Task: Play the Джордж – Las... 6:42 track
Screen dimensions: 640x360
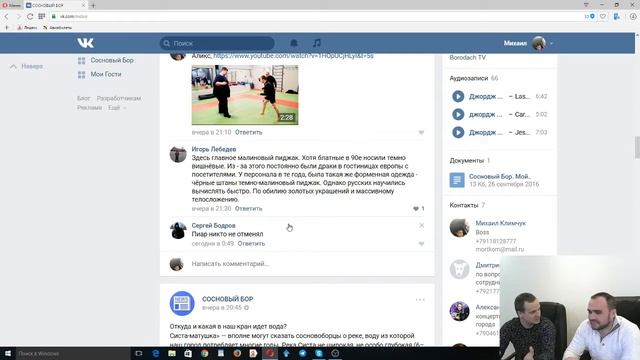Action: 458,96
